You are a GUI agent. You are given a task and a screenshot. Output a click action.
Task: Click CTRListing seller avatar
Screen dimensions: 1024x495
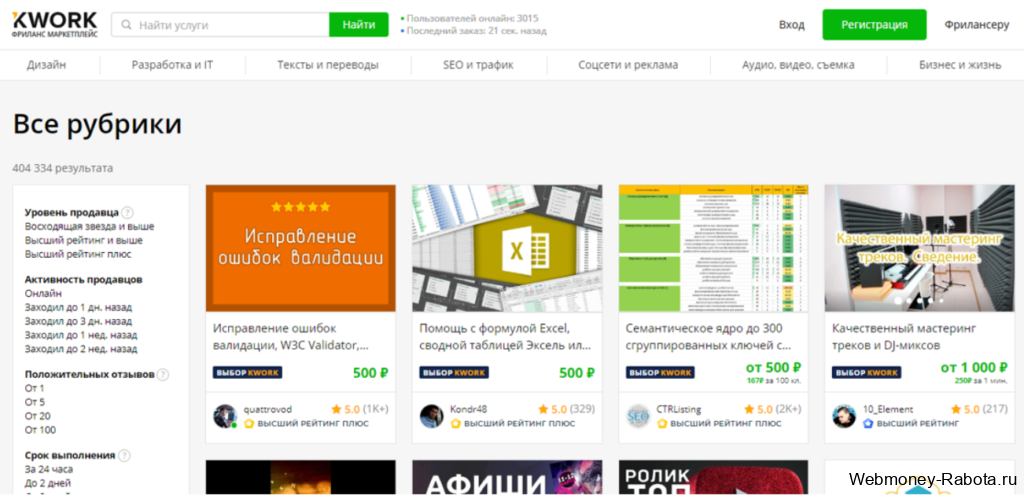point(638,416)
